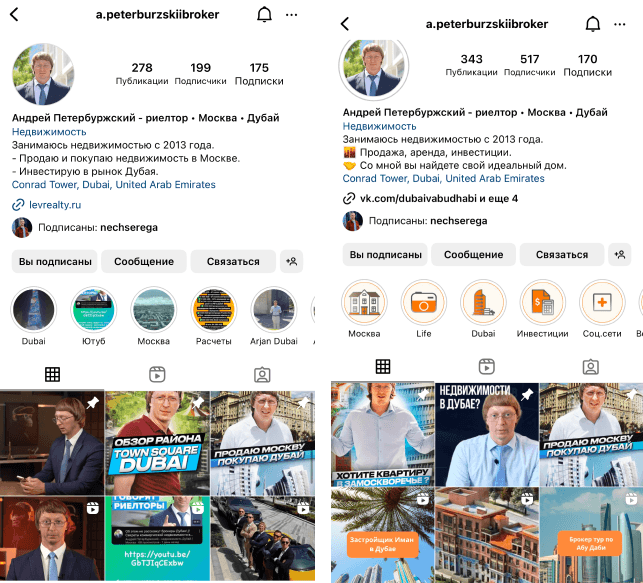Tap the back arrow in left profile
The width and height of the screenshot is (643, 583).
click(x=14, y=15)
